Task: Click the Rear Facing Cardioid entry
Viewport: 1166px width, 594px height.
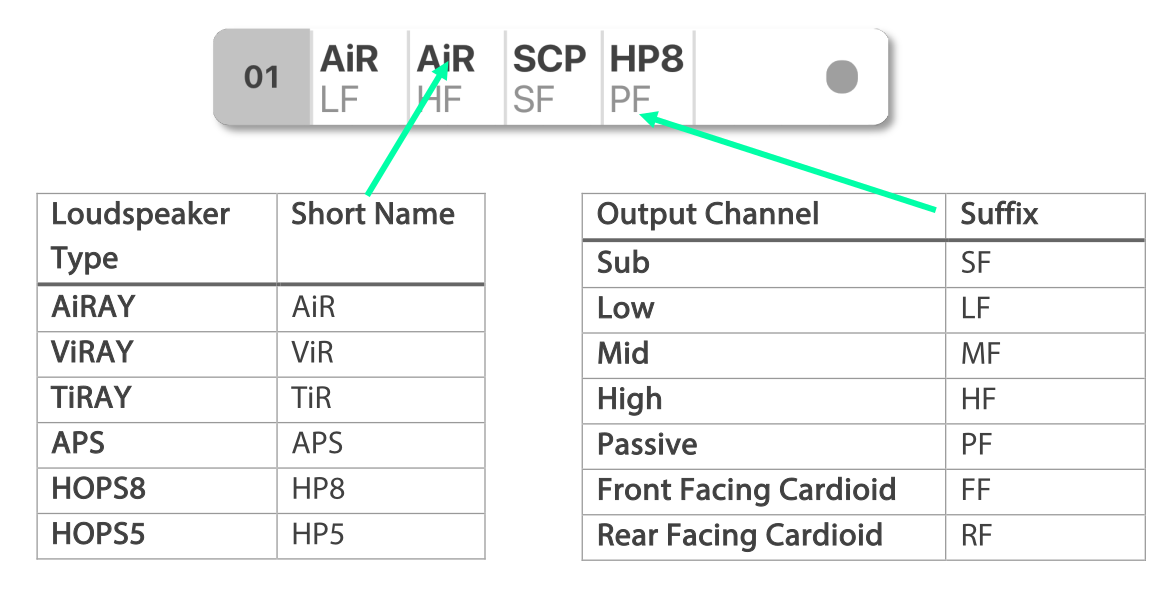Action: (739, 535)
